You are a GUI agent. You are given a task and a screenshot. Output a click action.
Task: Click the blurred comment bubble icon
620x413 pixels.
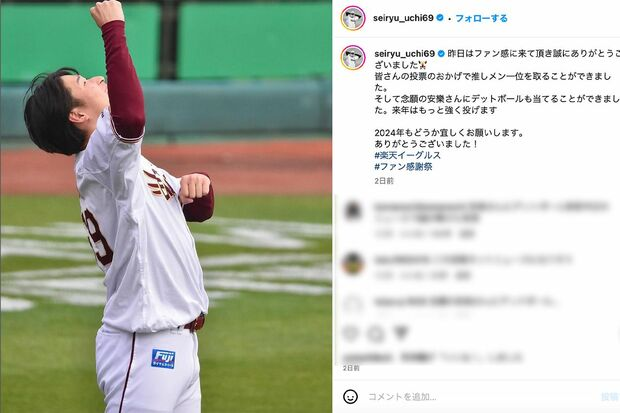tap(375, 334)
